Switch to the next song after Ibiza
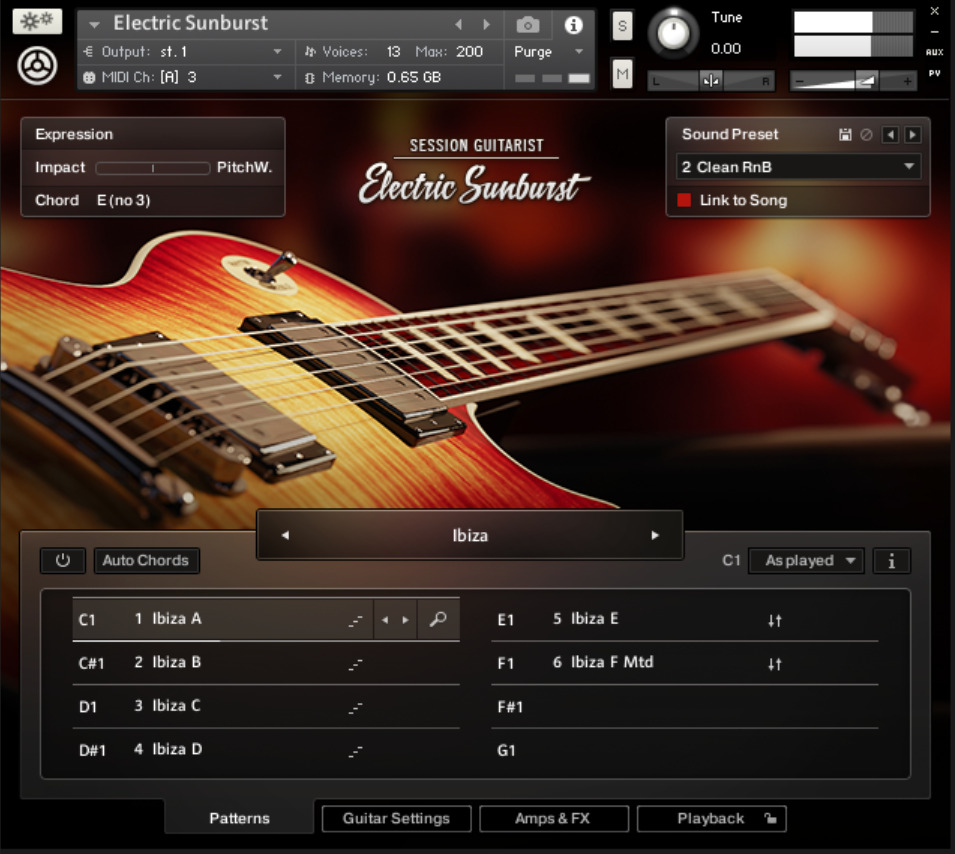955x854 pixels. (x=655, y=535)
